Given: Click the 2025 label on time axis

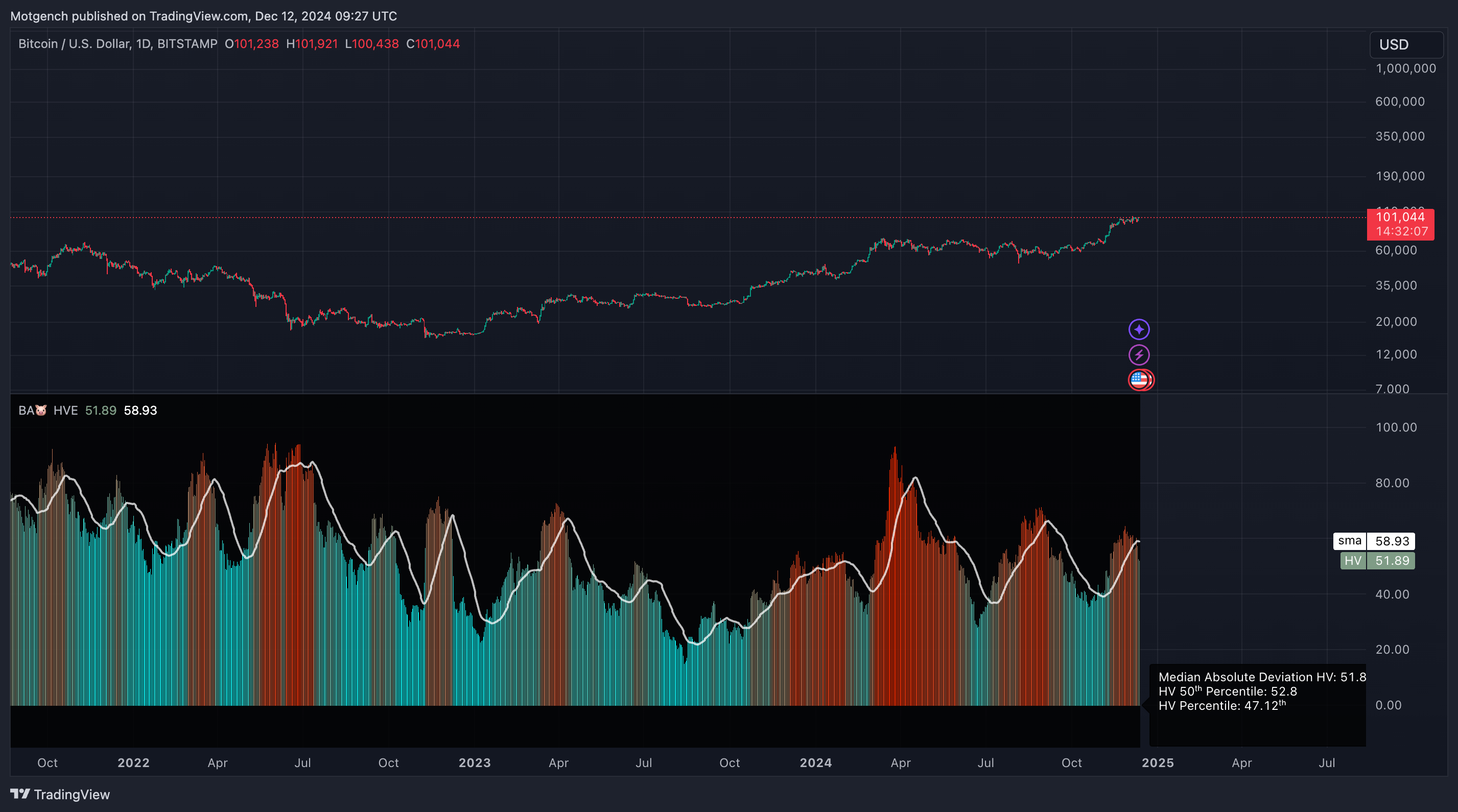Looking at the screenshot, I should (1158, 763).
